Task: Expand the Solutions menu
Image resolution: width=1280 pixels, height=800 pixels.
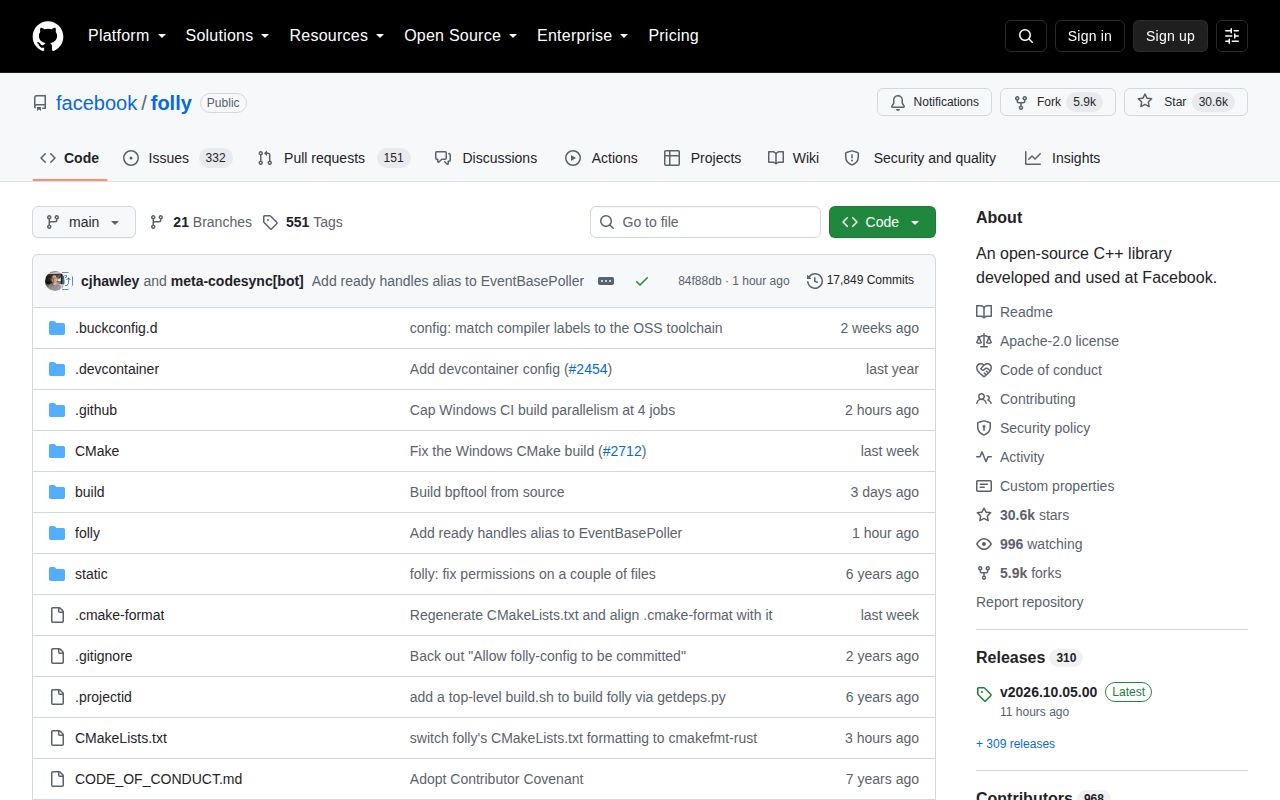Action: tap(227, 36)
